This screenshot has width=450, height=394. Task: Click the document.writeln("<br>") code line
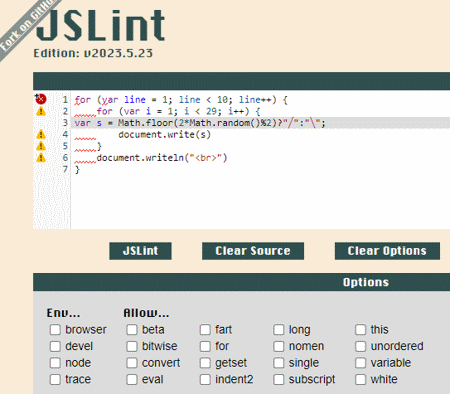tap(162, 158)
